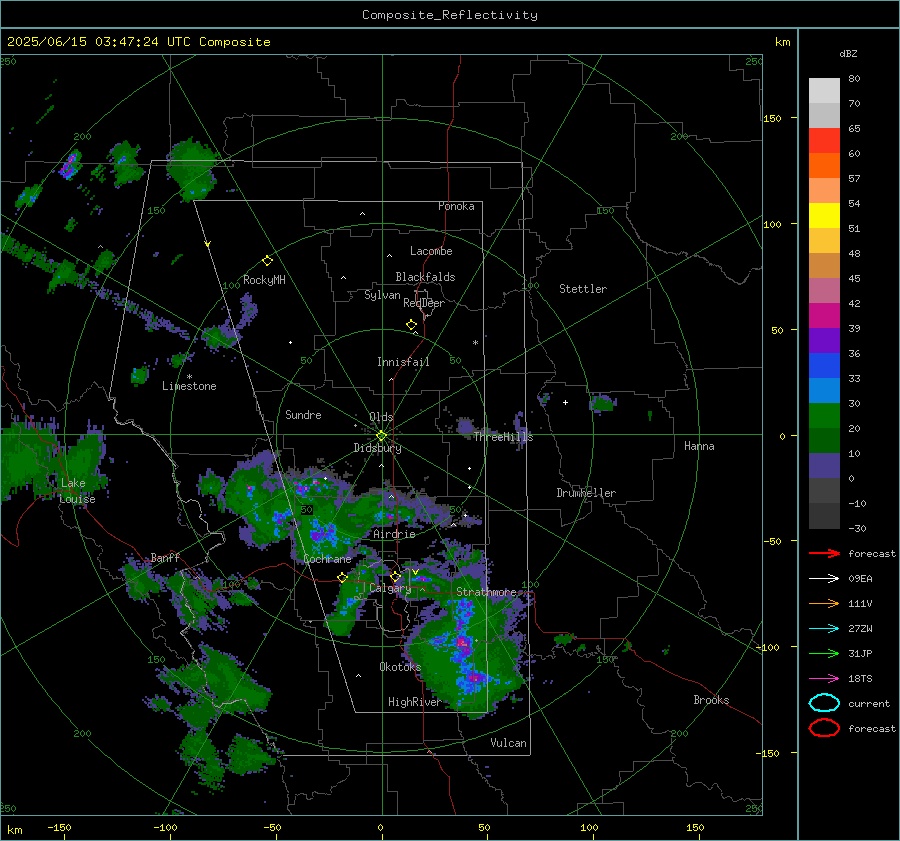900x841 pixels.
Task: Click the HighRiver town label
Action: 414,702
